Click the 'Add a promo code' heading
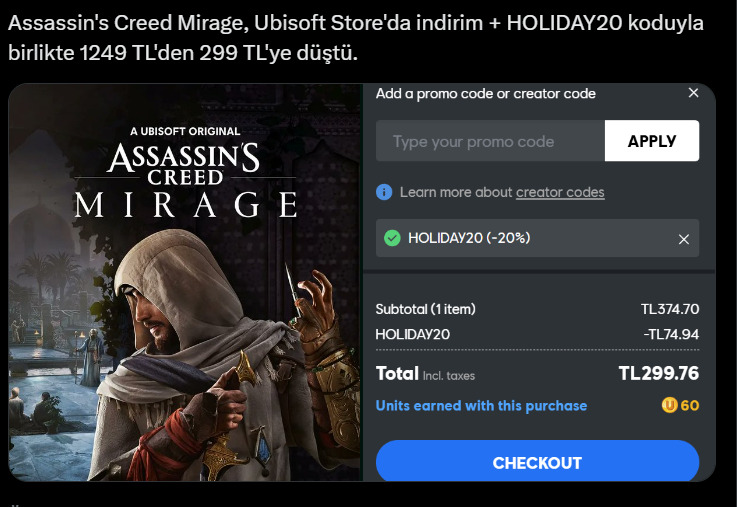 click(486, 94)
